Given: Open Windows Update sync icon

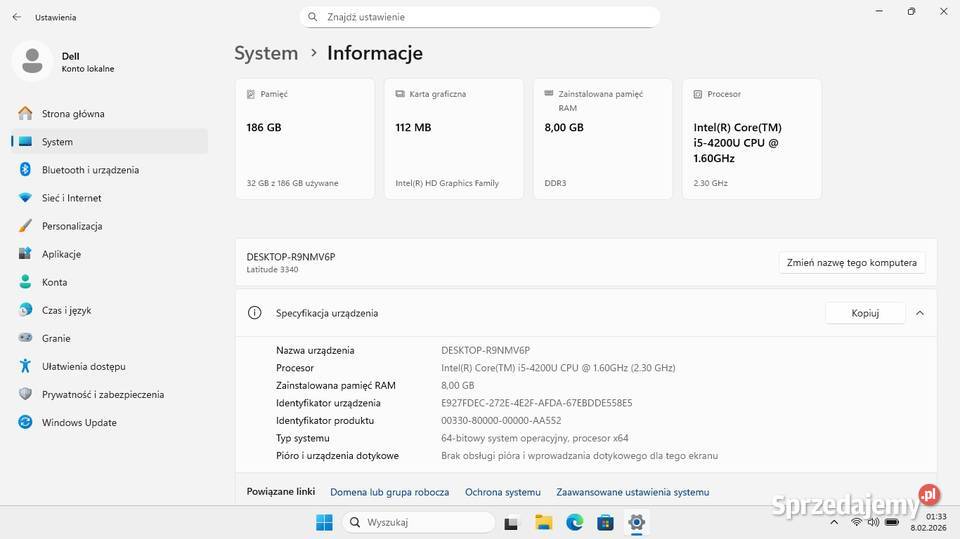Looking at the screenshot, I should point(25,422).
